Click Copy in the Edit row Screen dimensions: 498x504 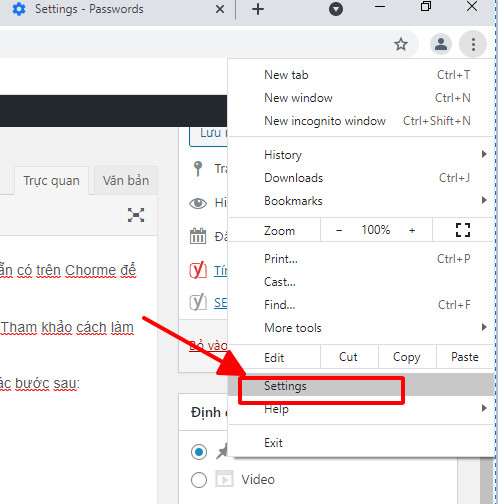click(x=407, y=357)
